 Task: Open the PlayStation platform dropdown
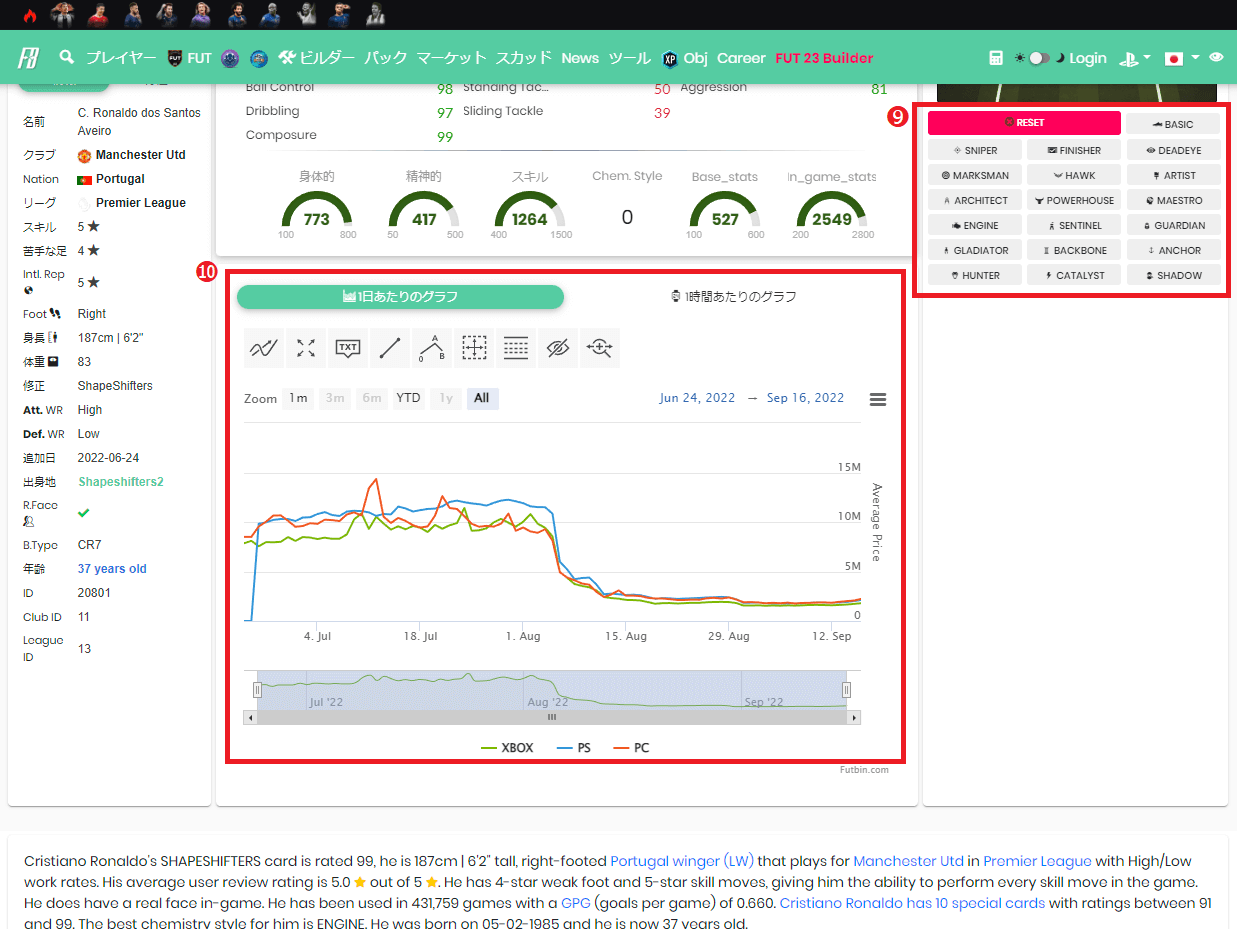pos(1134,58)
